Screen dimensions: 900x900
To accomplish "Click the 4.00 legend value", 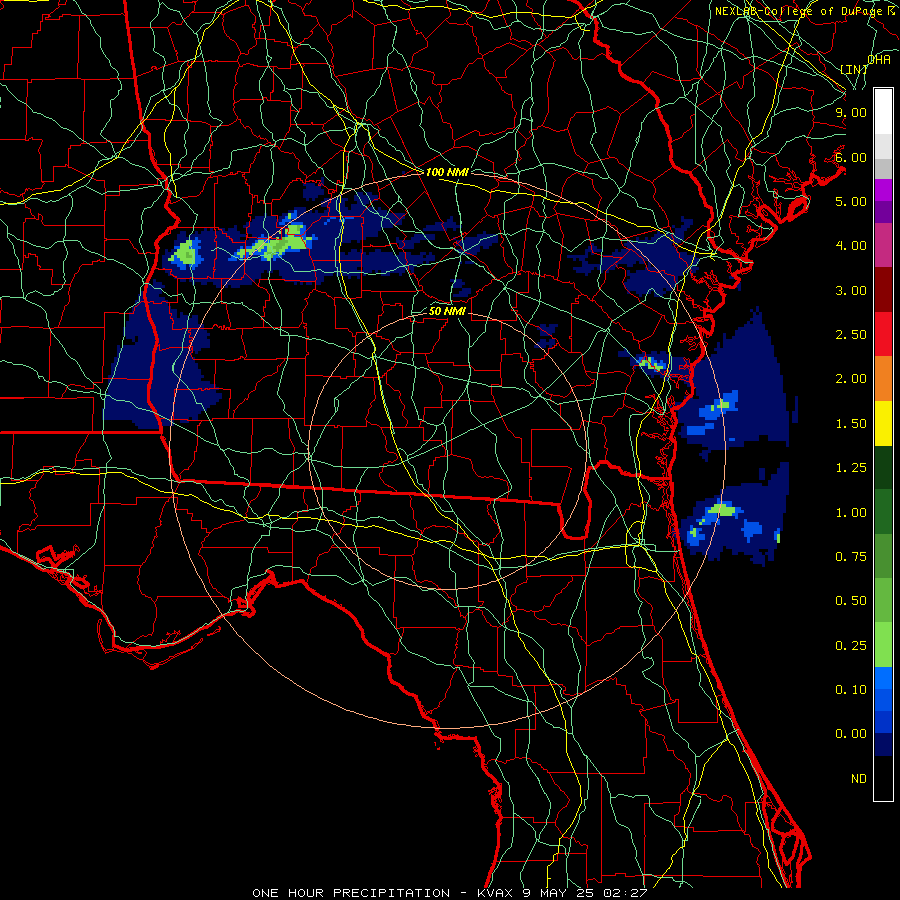I will (851, 246).
